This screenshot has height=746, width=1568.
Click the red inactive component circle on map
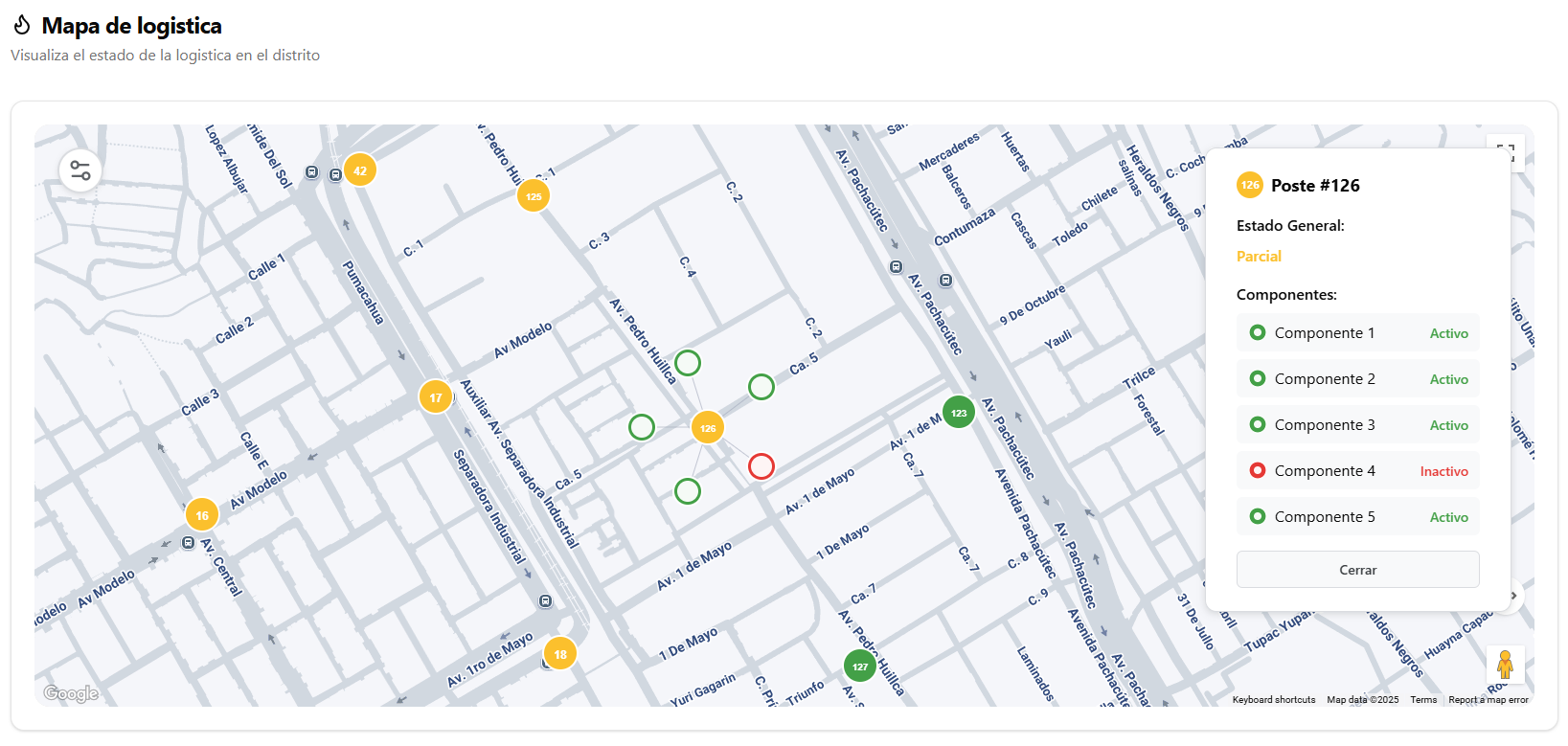(761, 466)
